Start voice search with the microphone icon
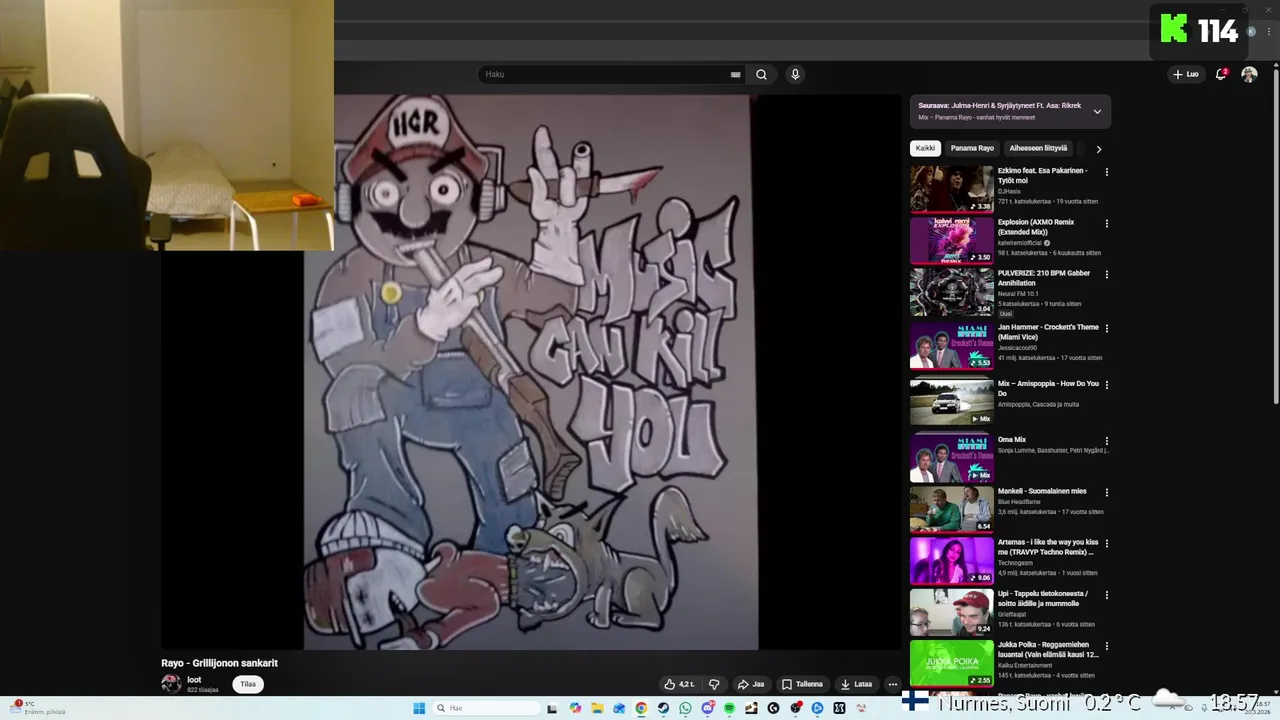This screenshot has height=720, width=1280. [795, 74]
